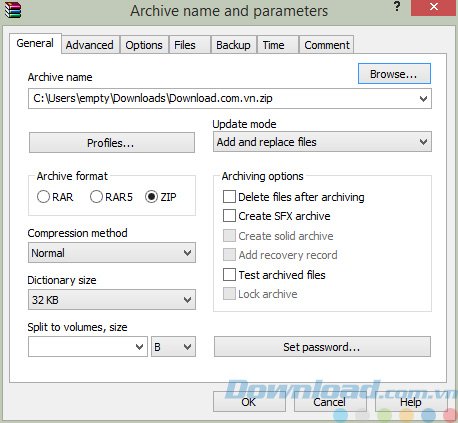Switch to the General tab

click(x=35, y=43)
